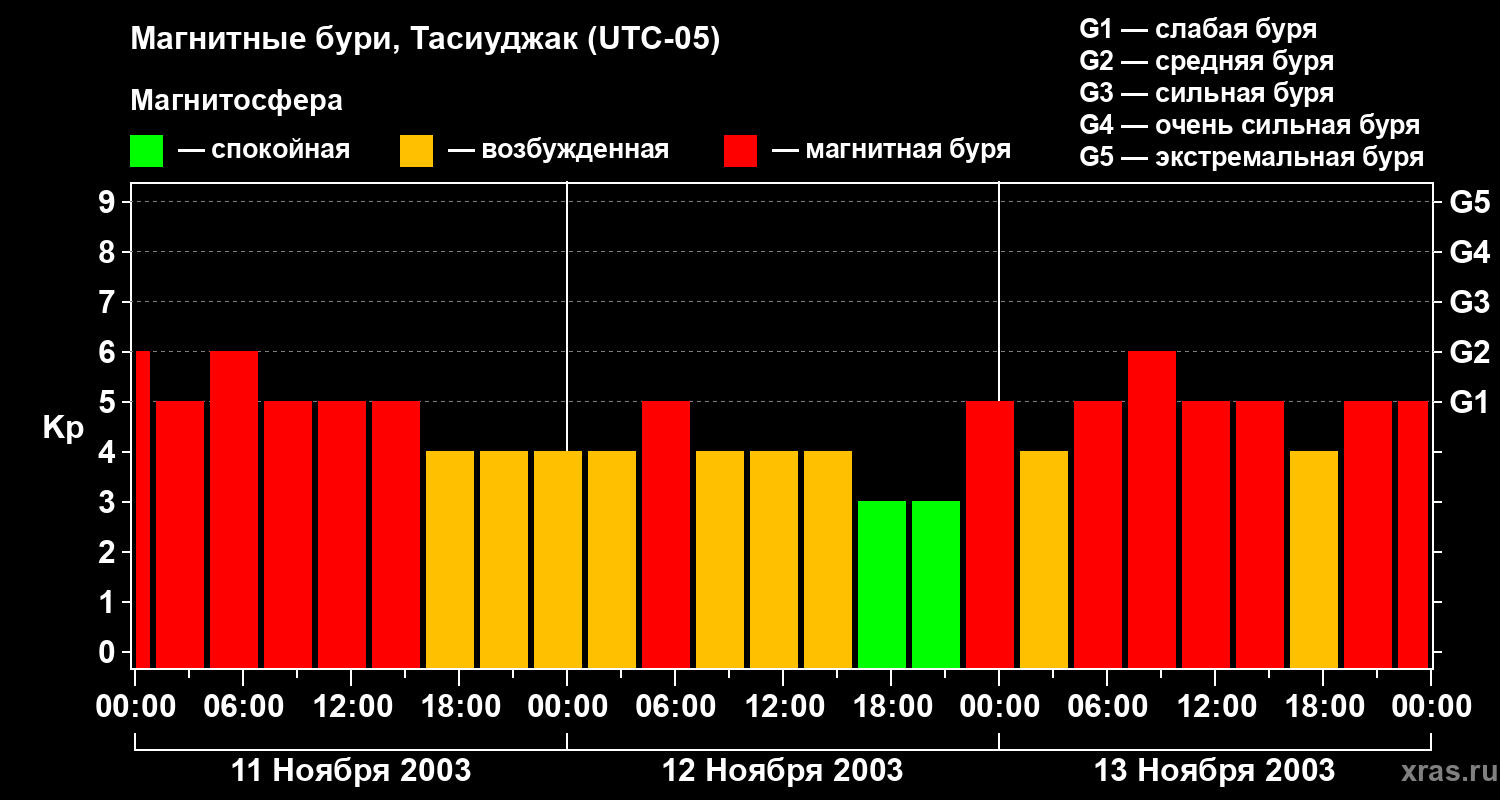Screen dimensions: 1500x800
Task: Click the '11 Ноября 2003' date label
Action: 351,771
